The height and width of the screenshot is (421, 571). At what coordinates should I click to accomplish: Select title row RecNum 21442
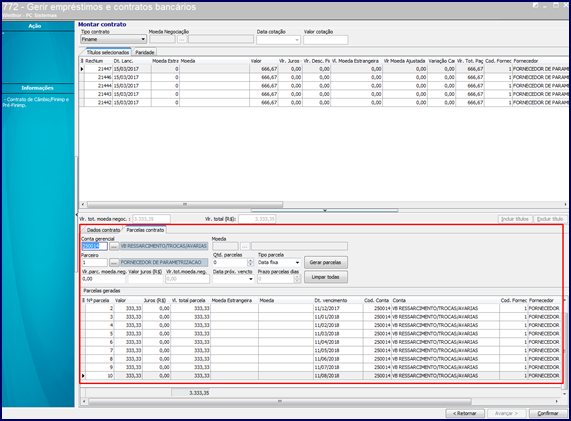(x=323, y=103)
